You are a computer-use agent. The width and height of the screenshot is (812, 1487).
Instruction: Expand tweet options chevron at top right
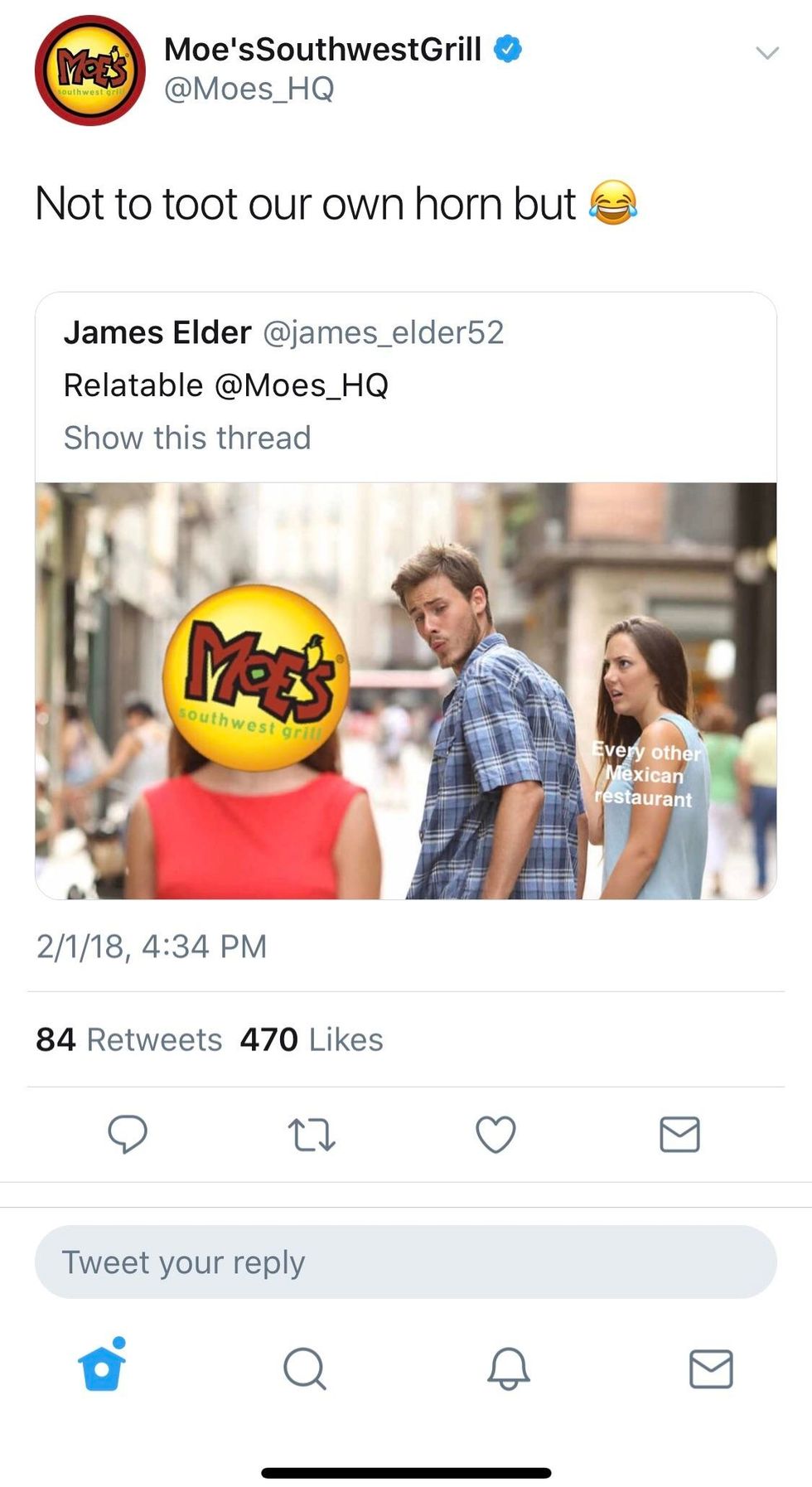[x=767, y=53]
